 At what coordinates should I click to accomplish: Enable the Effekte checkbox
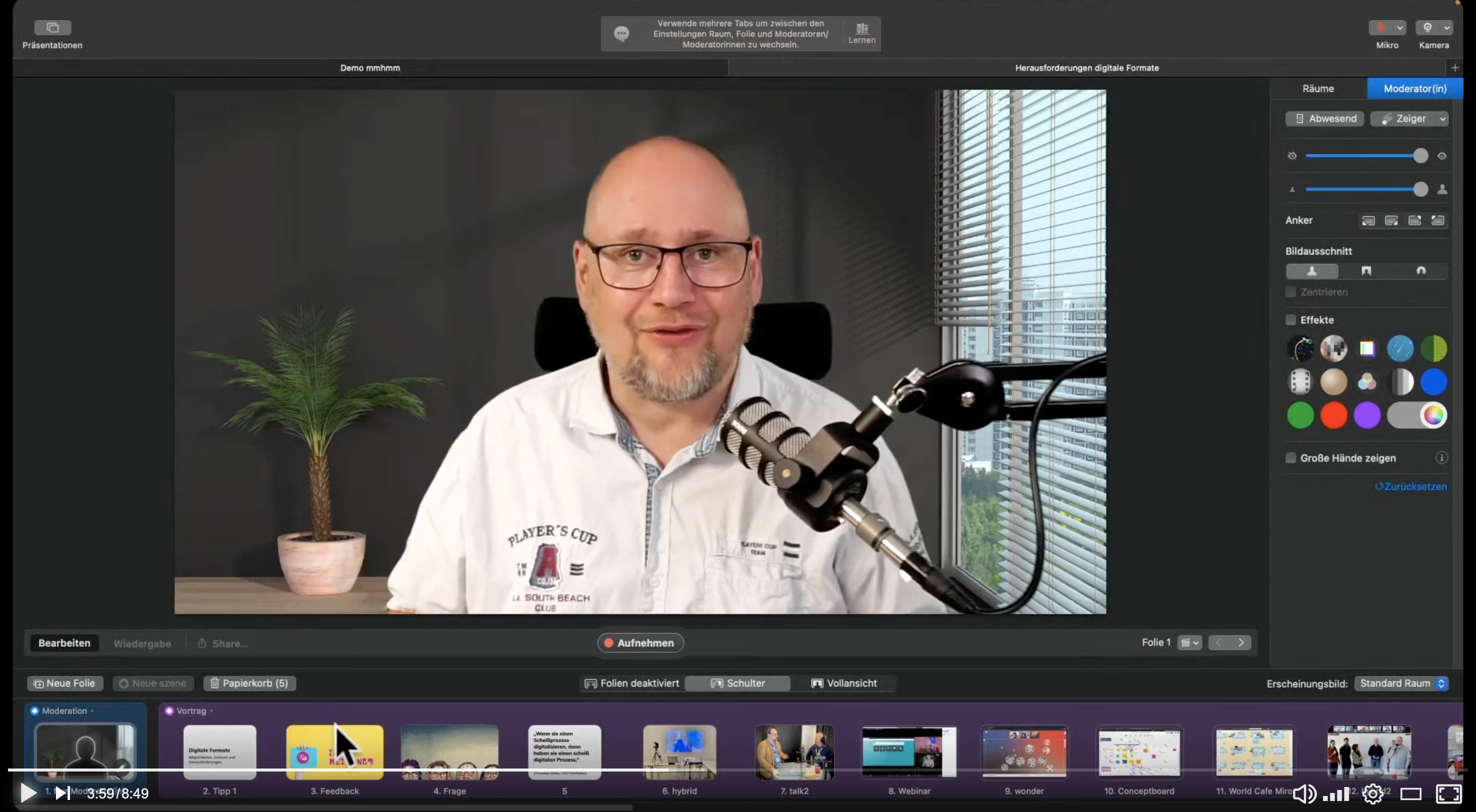click(1290, 320)
